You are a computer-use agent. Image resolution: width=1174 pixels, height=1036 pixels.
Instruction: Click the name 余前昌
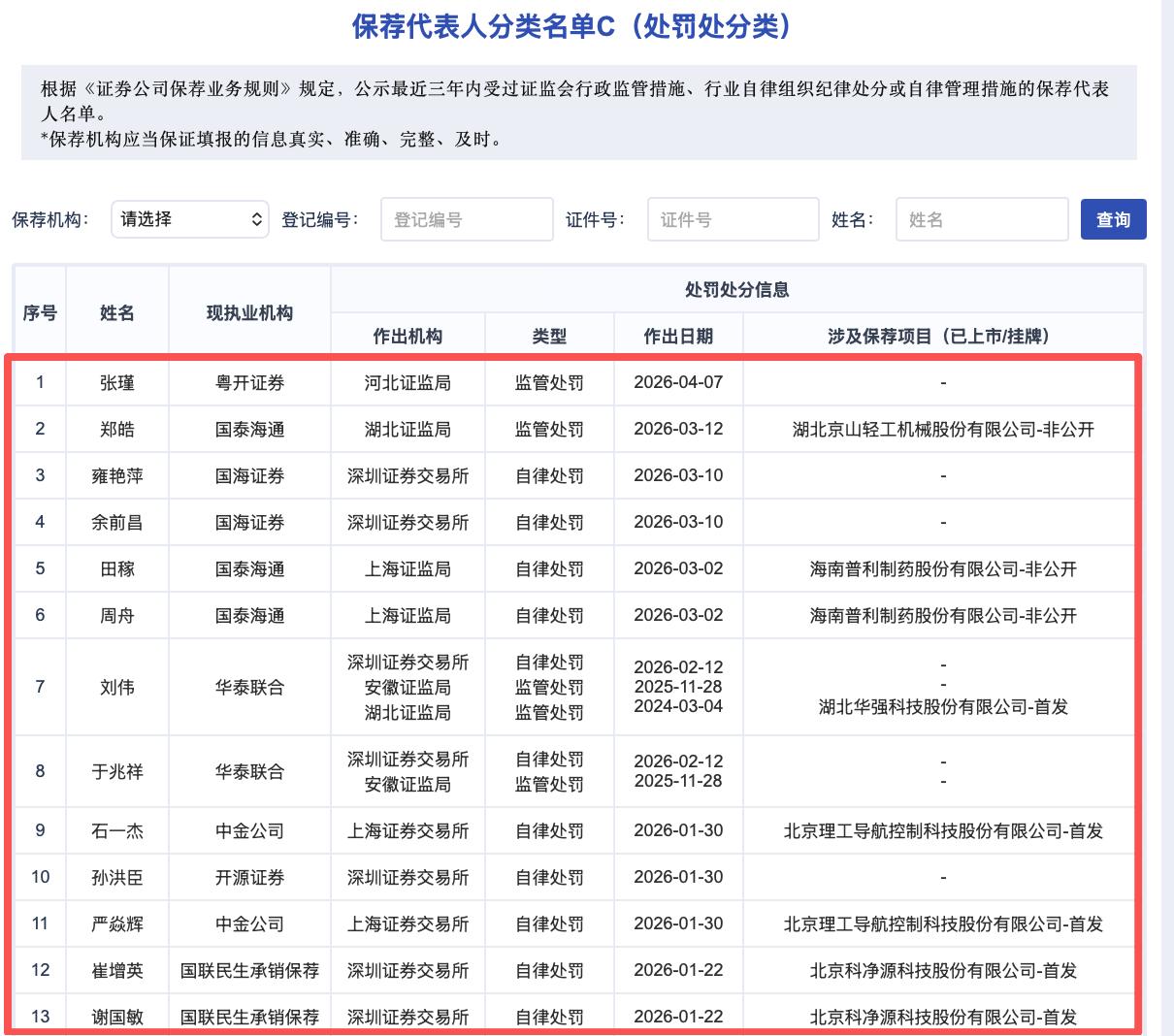(117, 523)
